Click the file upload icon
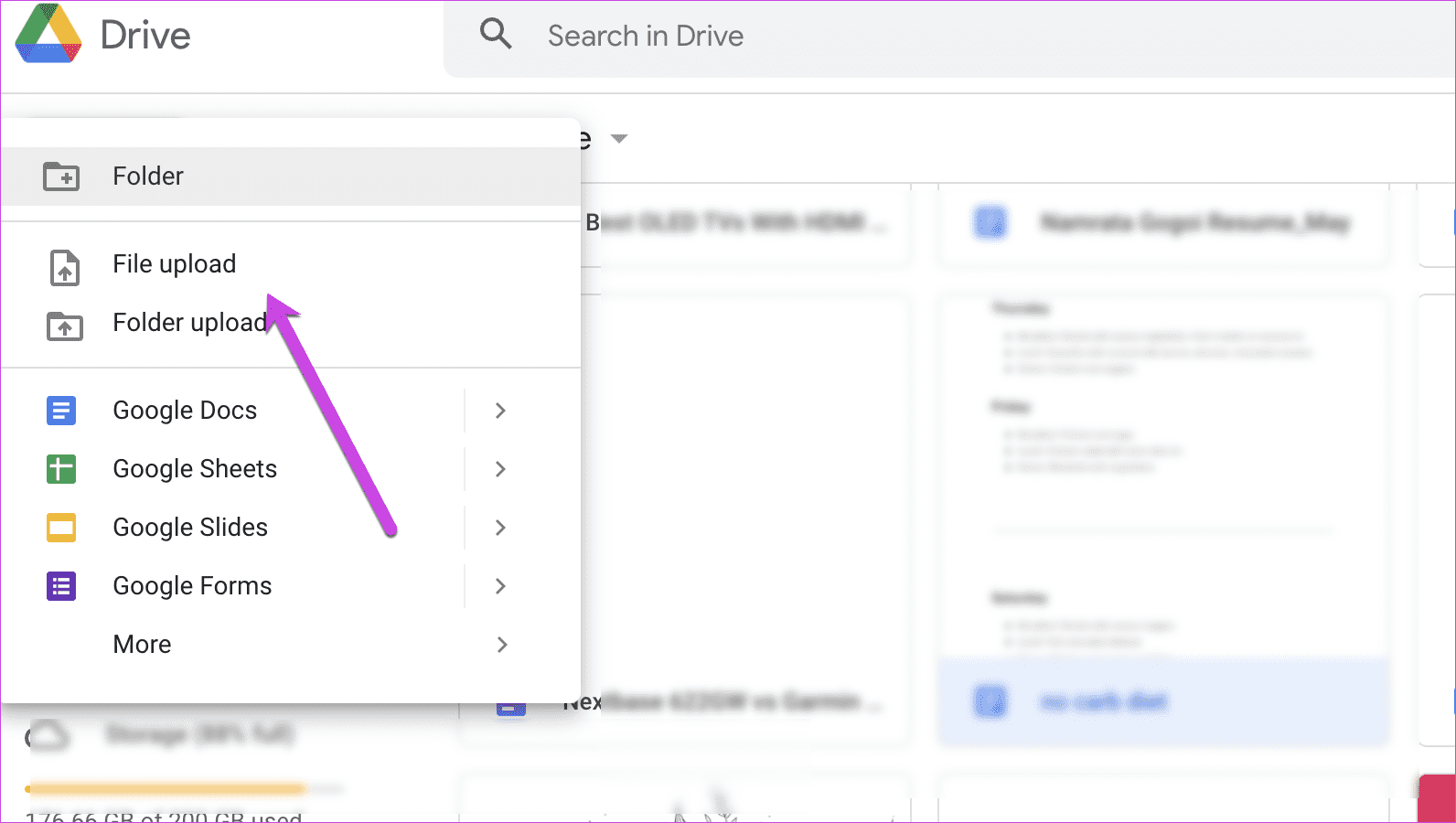The width and height of the screenshot is (1456, 823). (x=64, y=267)
